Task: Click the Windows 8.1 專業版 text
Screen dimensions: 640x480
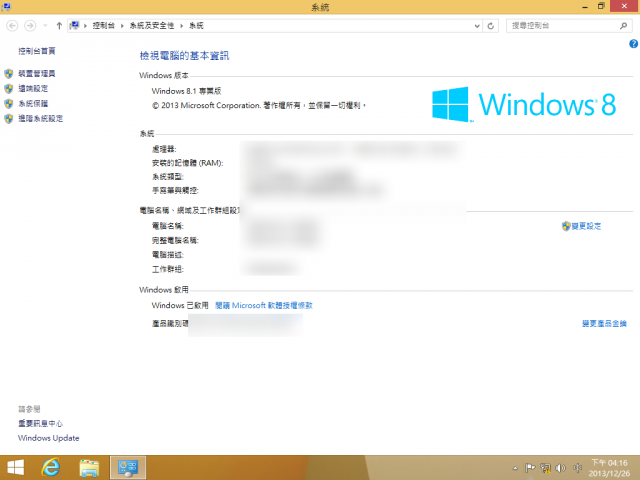Action: click(x=186, y=91)
